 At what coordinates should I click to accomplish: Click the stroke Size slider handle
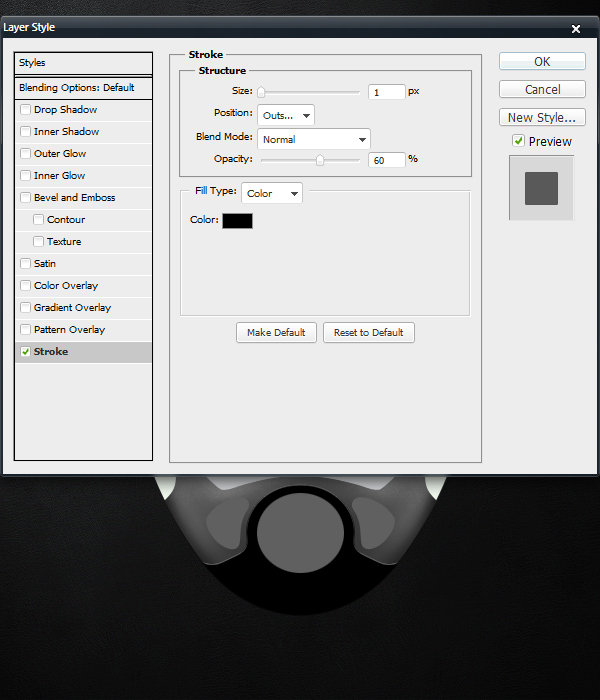coord(261,92)
